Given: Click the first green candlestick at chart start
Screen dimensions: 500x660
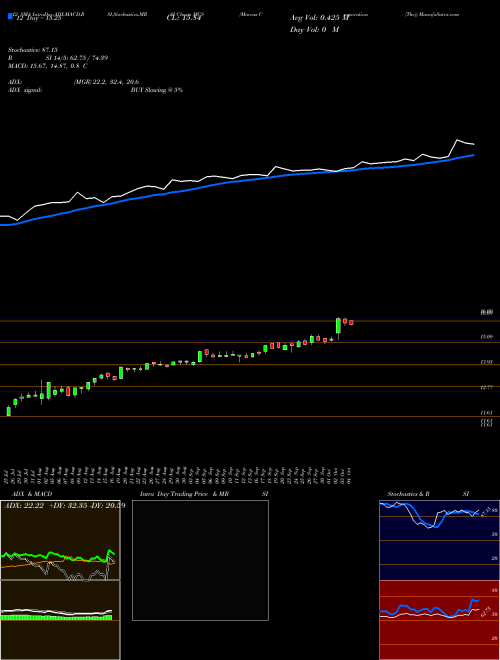Looking at the screenshot, I should pos(9,411).
